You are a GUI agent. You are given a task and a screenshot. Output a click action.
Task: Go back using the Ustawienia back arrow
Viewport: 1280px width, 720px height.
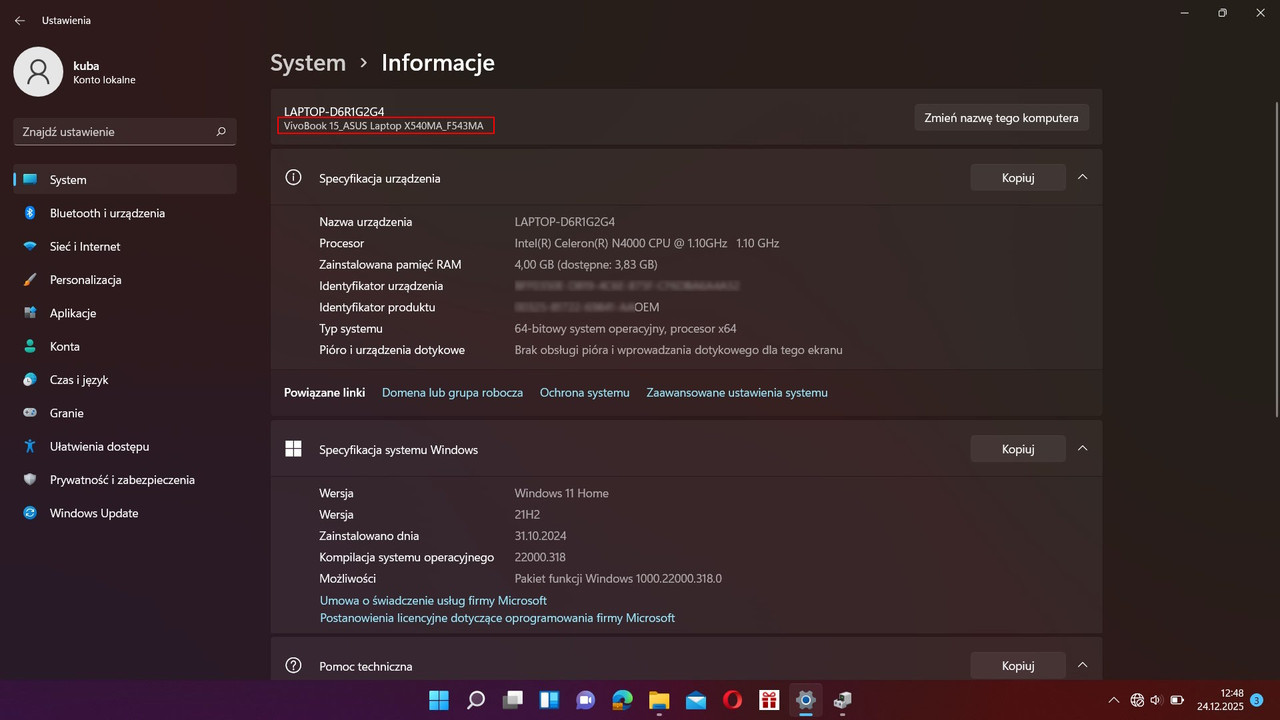click(x=19, y=20)
